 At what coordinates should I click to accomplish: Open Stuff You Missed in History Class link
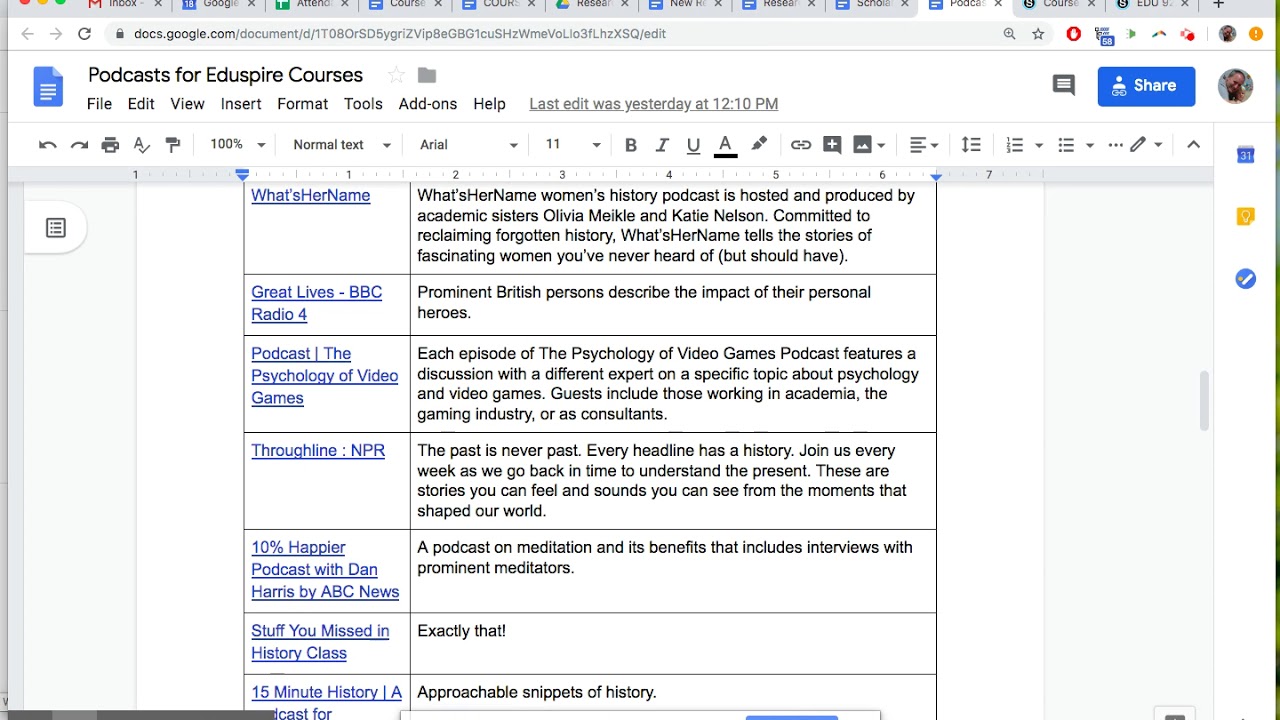[x=320, y=642]
